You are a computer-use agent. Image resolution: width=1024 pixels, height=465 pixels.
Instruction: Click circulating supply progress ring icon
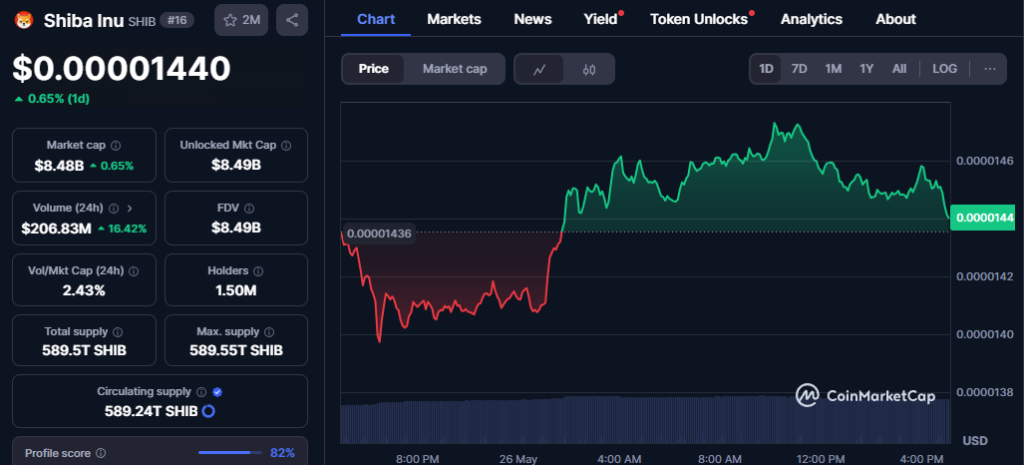click(208, 411)
